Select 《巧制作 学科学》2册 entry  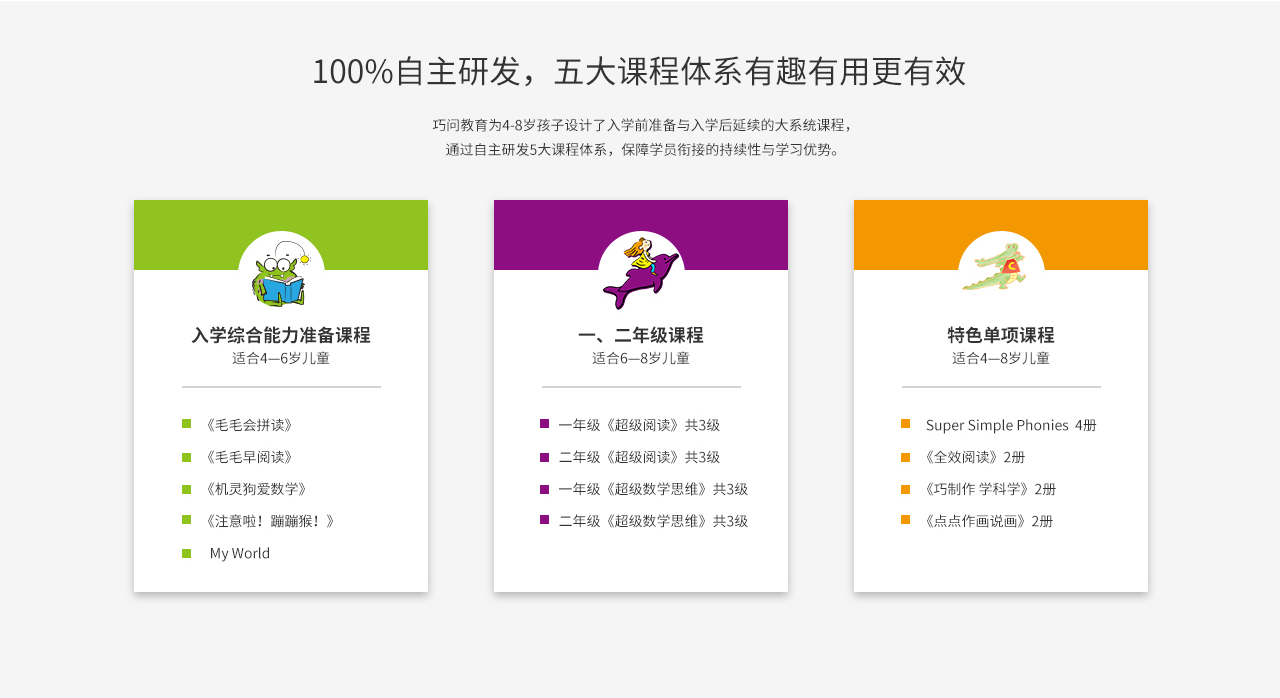tap(990, 489)
